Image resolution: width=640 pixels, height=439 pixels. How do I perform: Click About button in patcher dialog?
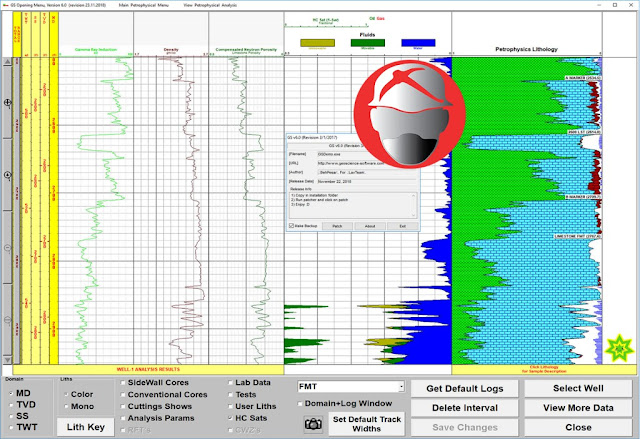(x=370, y=226)
